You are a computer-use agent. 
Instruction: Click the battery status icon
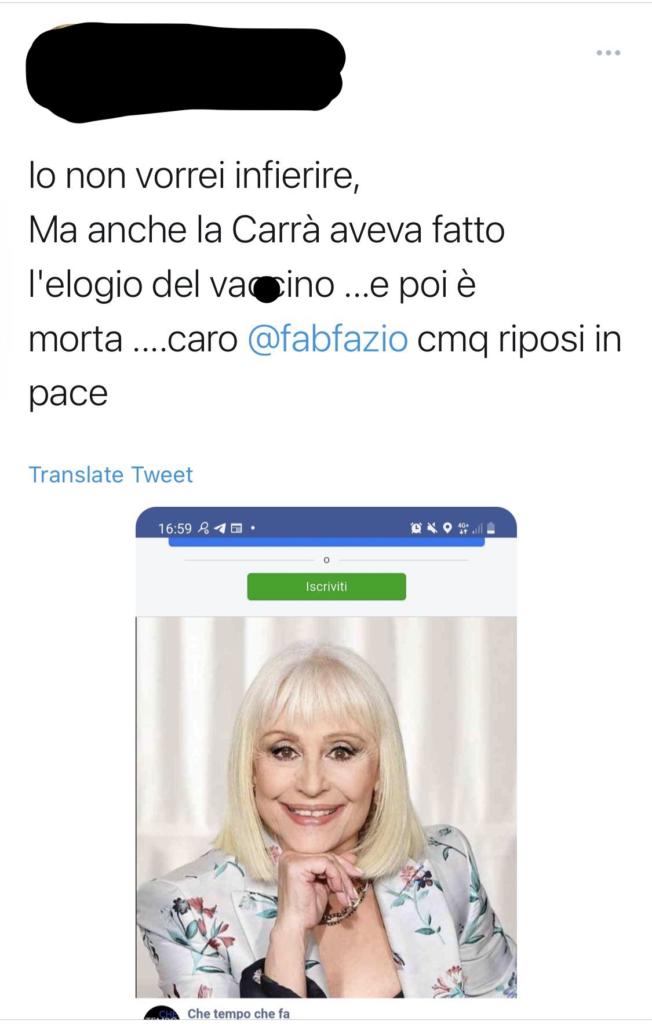491,528
